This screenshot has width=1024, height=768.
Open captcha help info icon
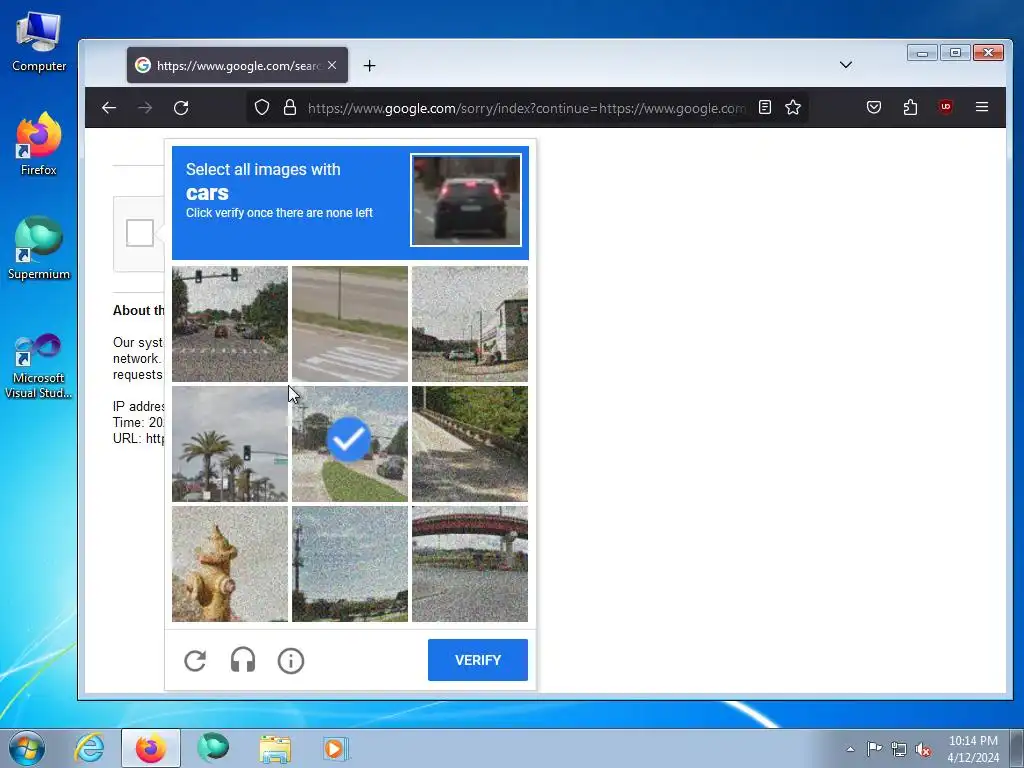pyautogui.click(x=291, y=661)
